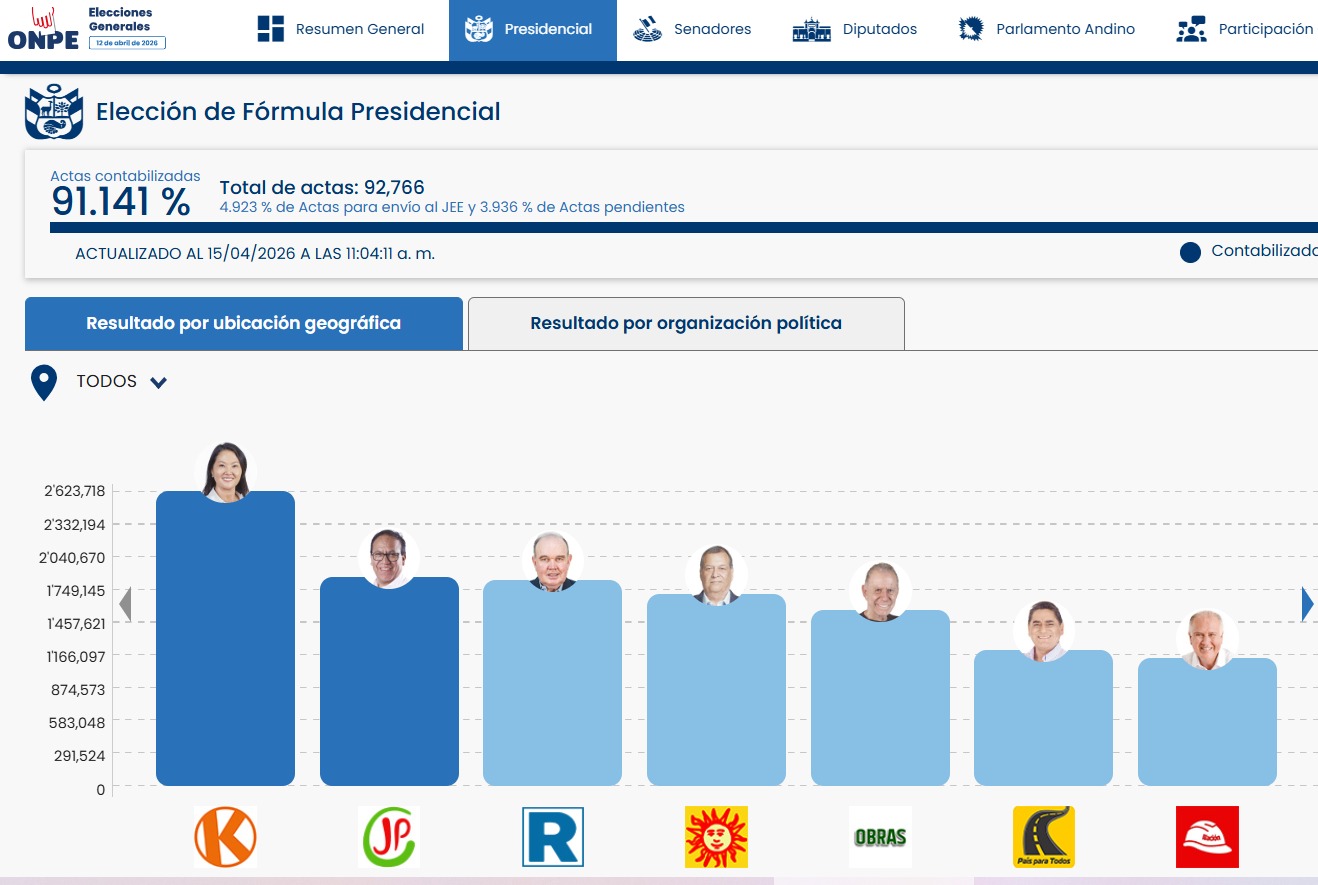The width and height of the screenshot is (1318, 885).
Task: Click the red helmet party logo
Action: pos(1207,836)
